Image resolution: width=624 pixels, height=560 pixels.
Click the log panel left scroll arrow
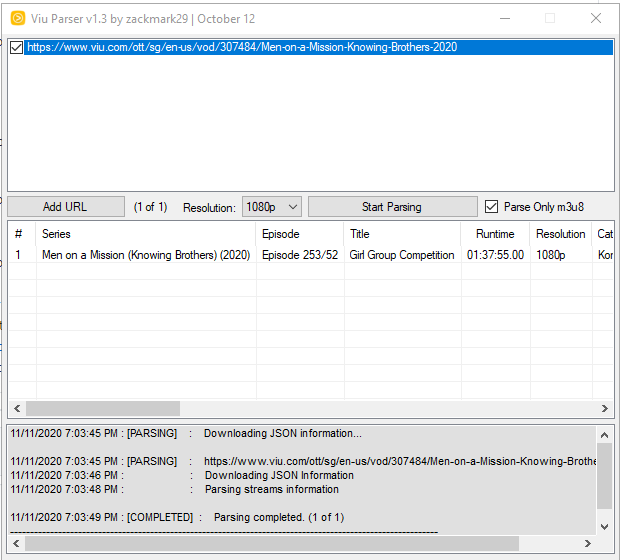tap(16, 543)
